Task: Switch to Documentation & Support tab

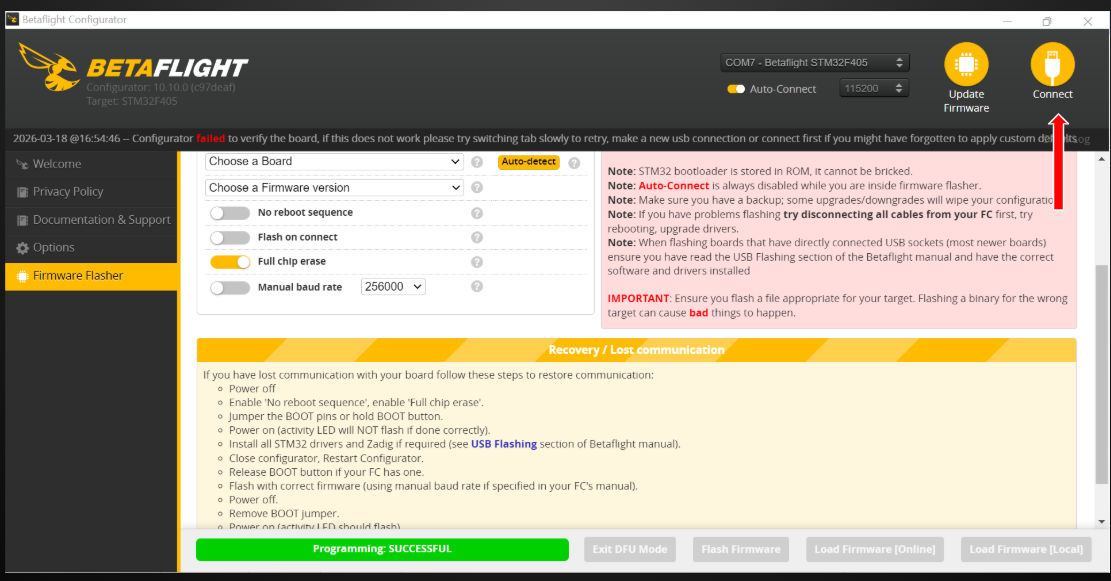Action: click(x=101, y=220)
